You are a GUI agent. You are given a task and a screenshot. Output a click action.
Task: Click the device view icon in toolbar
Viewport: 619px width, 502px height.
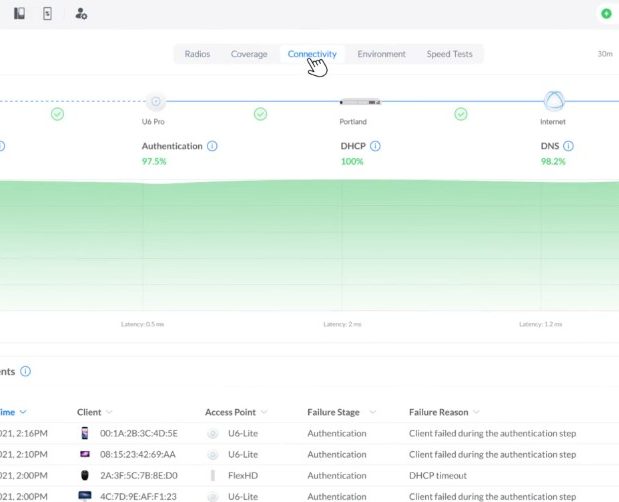point(47,14)
